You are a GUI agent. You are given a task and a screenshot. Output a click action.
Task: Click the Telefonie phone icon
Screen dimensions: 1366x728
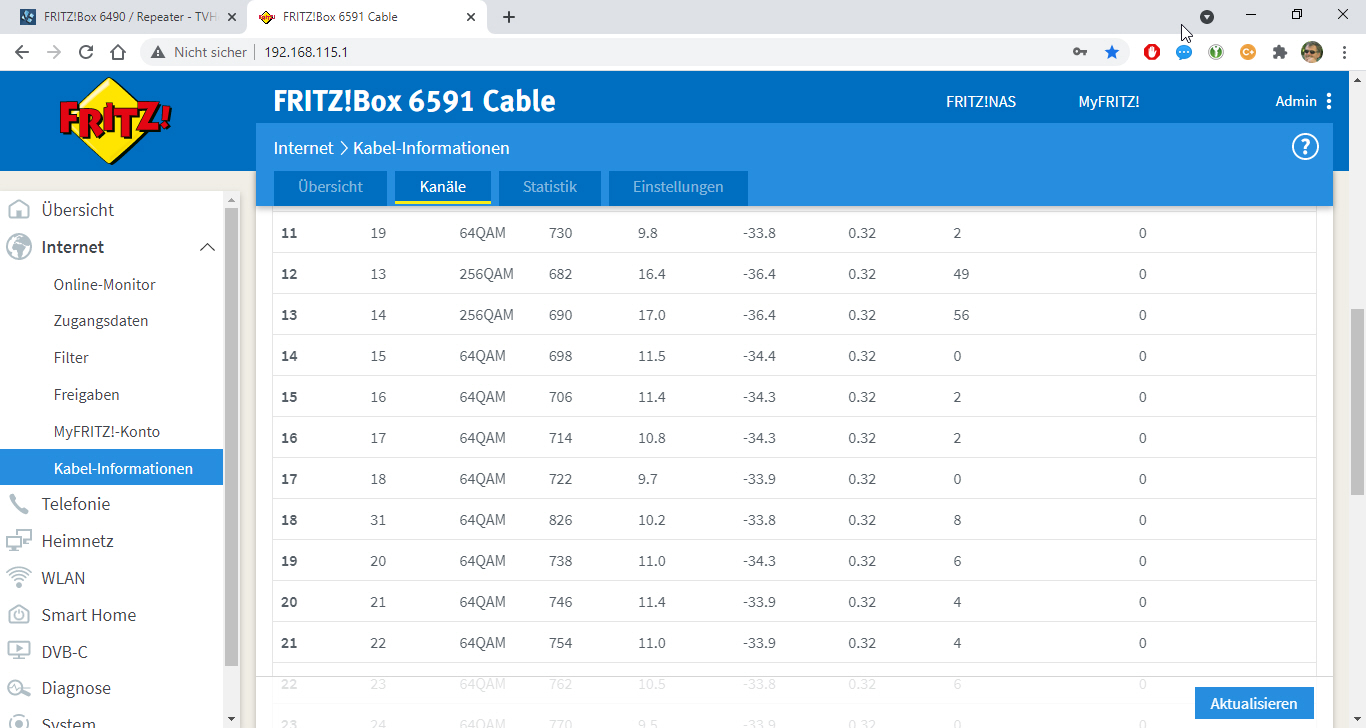[18, 504]
